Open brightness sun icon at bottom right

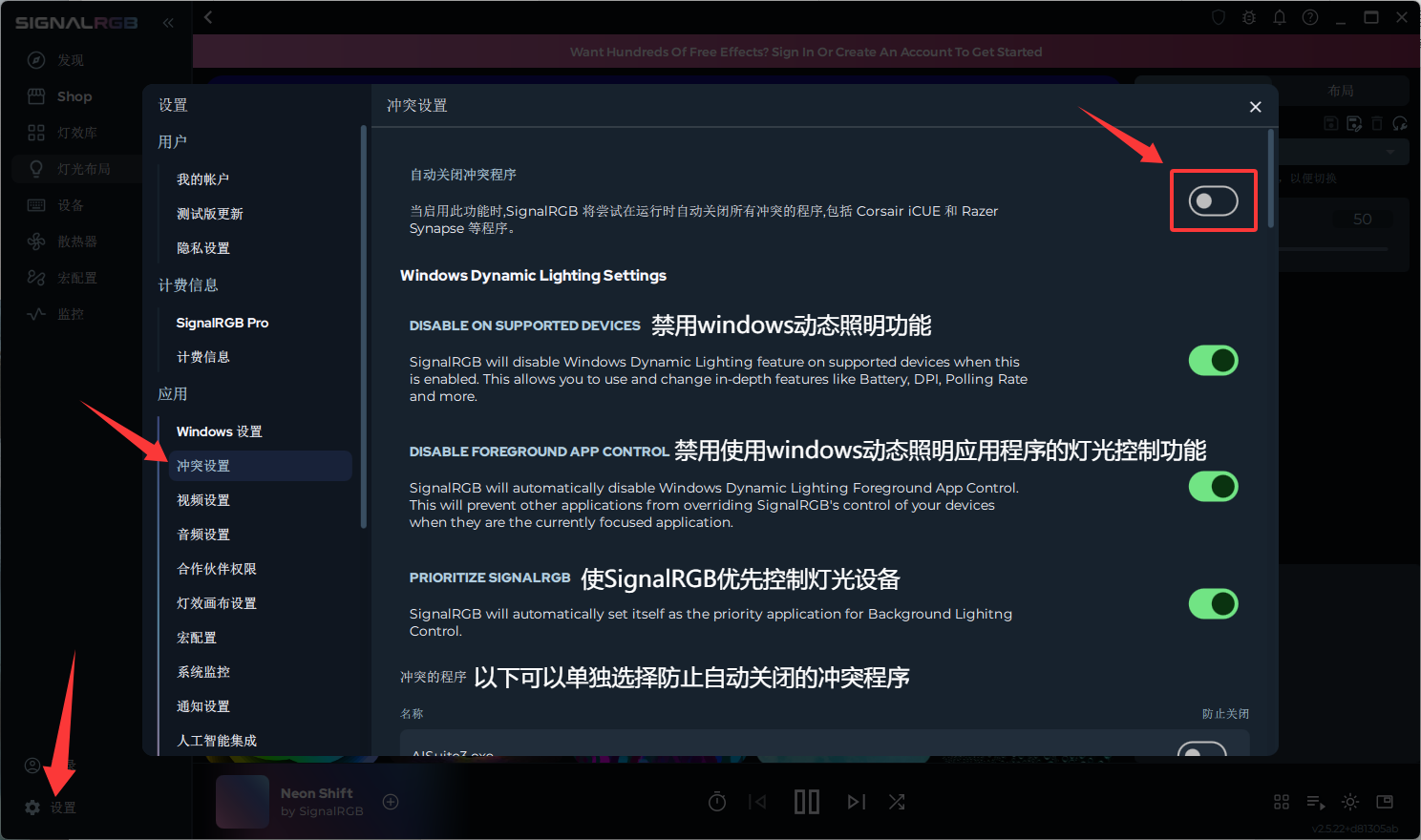[1350, 802]
